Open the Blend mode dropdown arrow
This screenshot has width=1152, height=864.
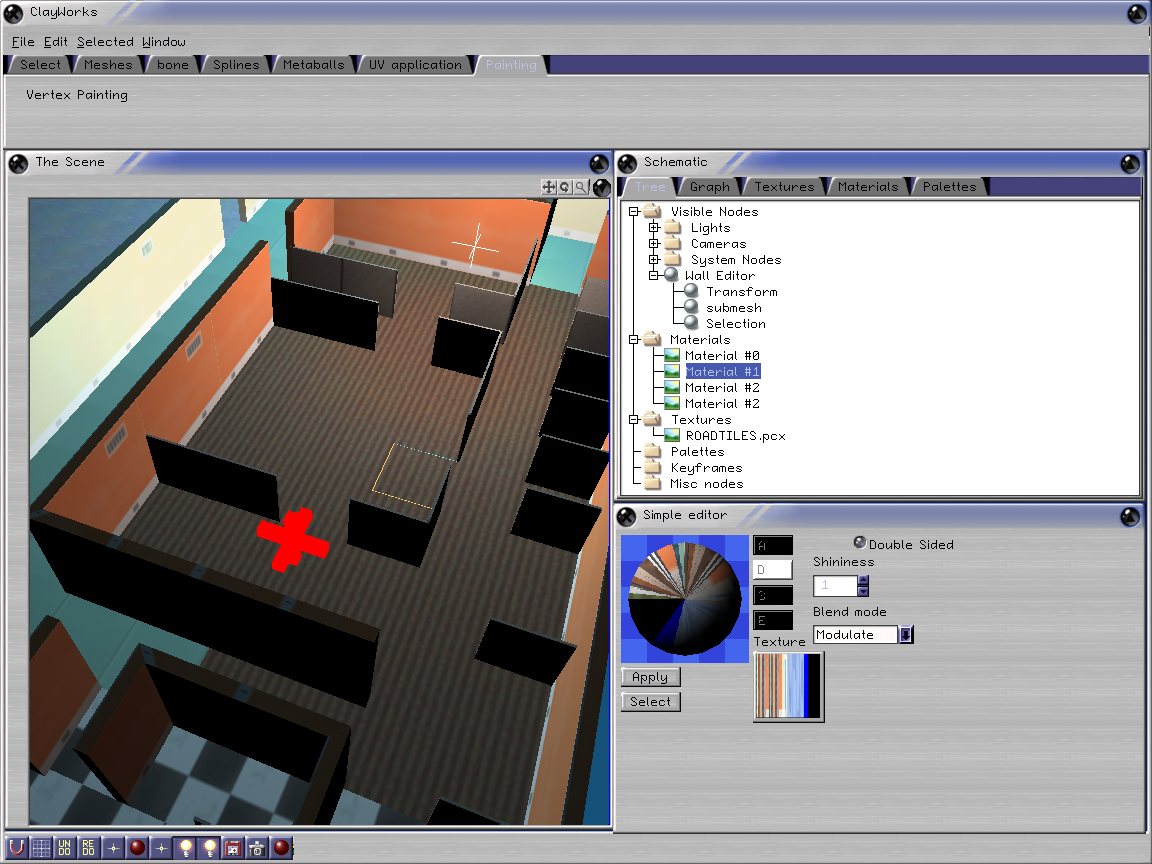906,635
